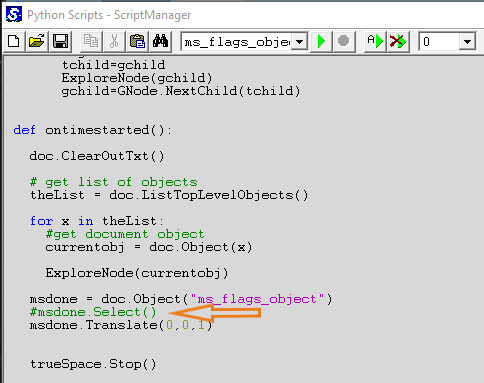Click the 'A' play run-all icon

[x=375, y=42]
